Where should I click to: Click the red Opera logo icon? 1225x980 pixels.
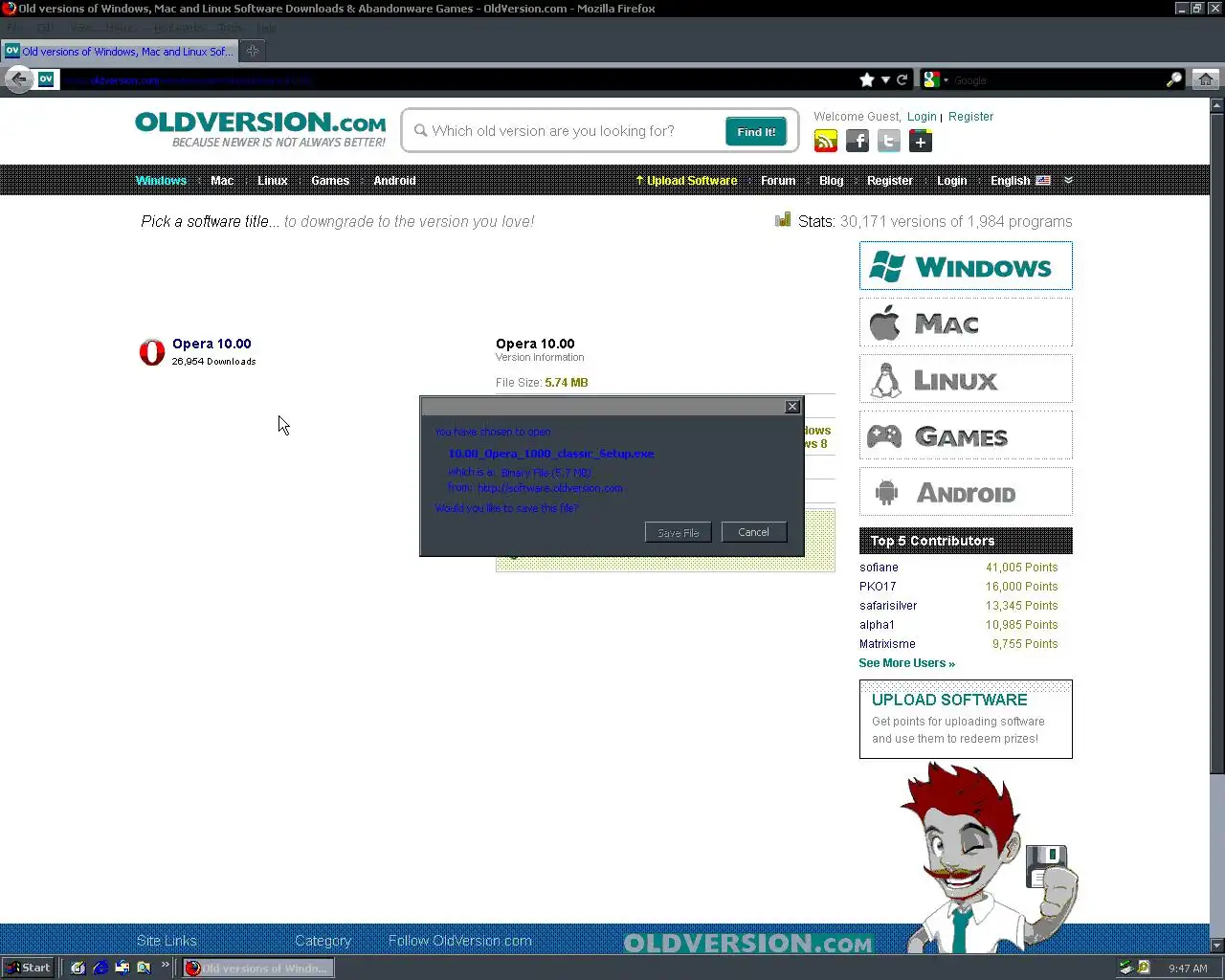[152, 352]
